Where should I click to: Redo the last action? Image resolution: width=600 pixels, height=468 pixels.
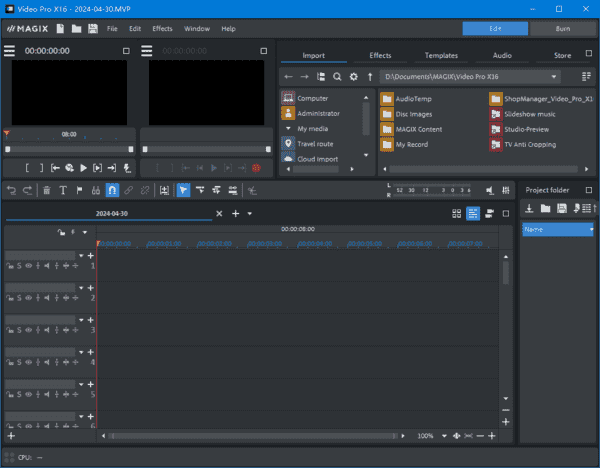click(x=28, y=190)
